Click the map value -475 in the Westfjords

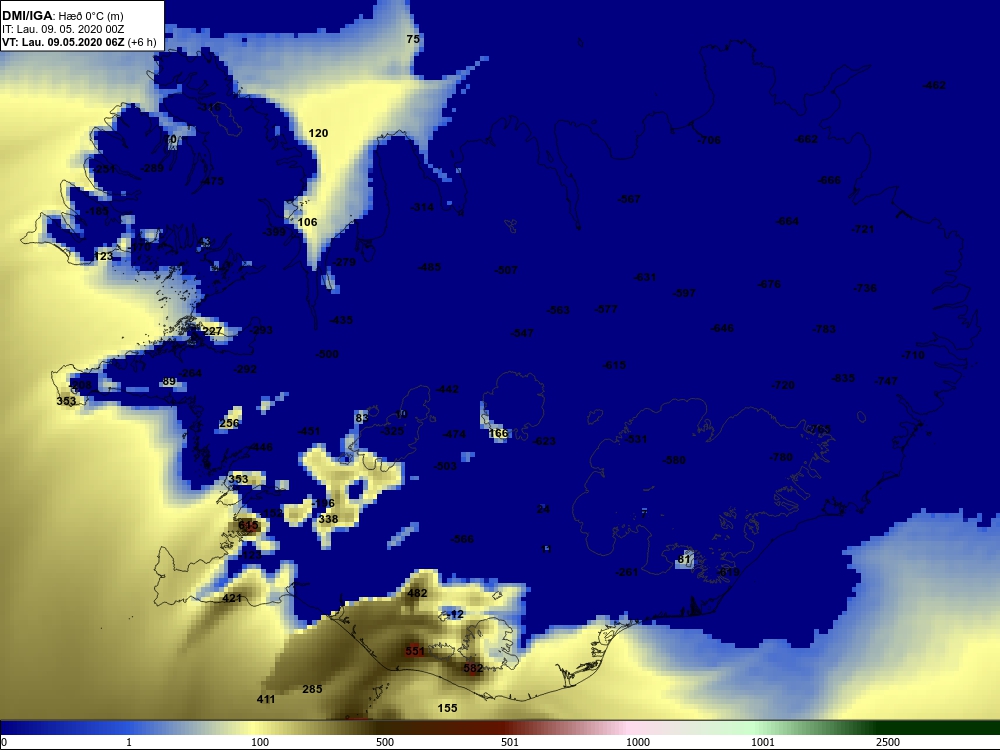[x=213, y=181]
